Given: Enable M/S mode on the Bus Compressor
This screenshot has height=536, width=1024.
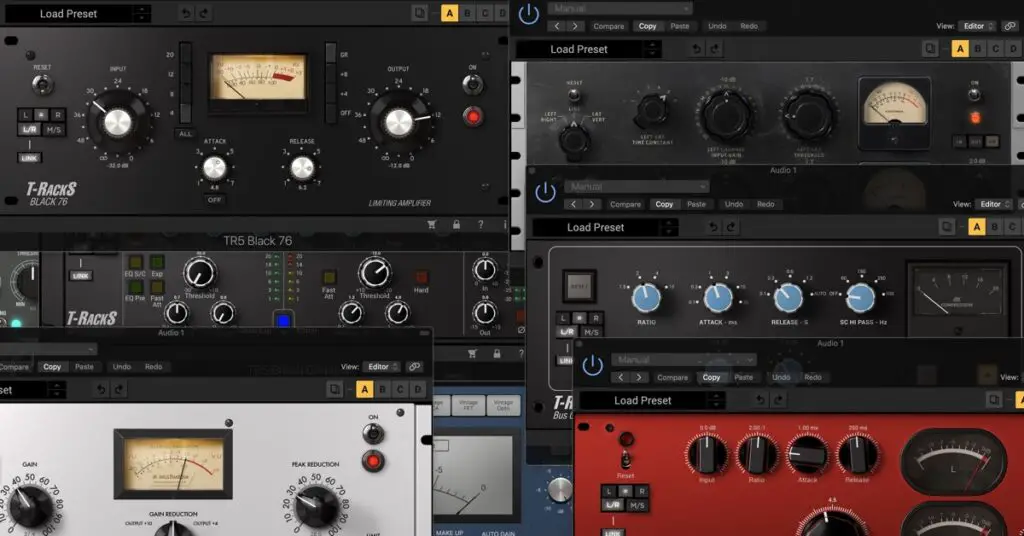Looking at the screenshot, I should [x=591, y=332].
